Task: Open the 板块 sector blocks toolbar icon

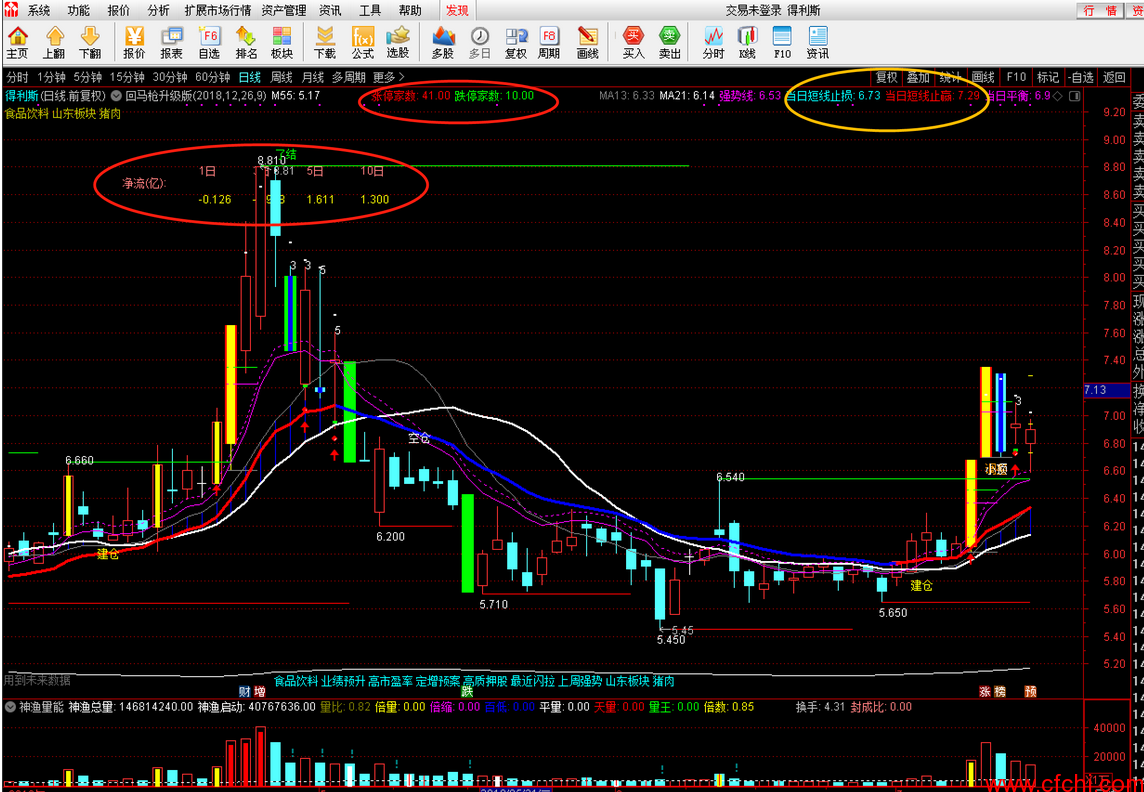Action: pos(282,42)
